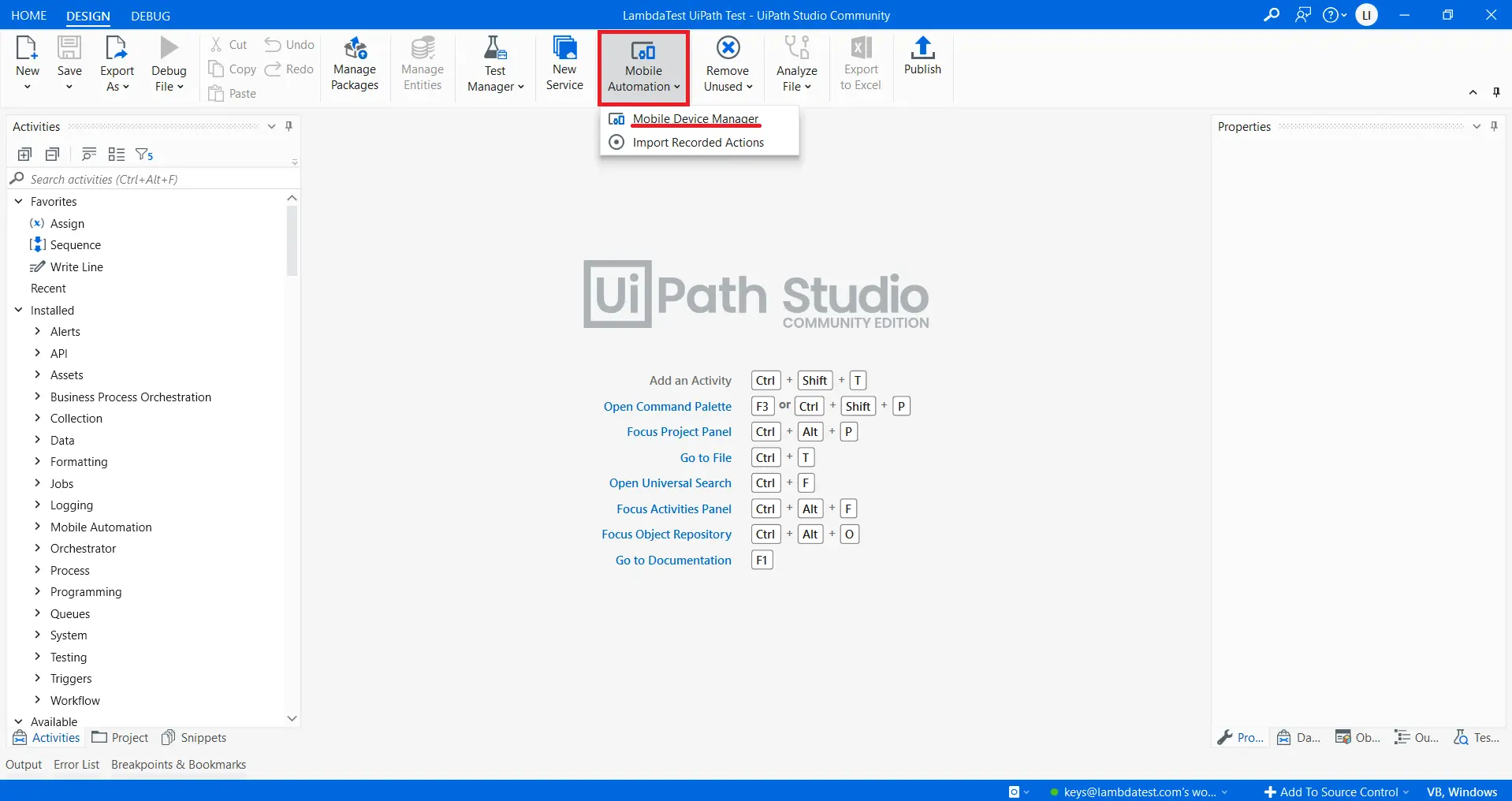Click the Go to Documentation link
Screen dimensions: 1512x801
coord(673,561)
